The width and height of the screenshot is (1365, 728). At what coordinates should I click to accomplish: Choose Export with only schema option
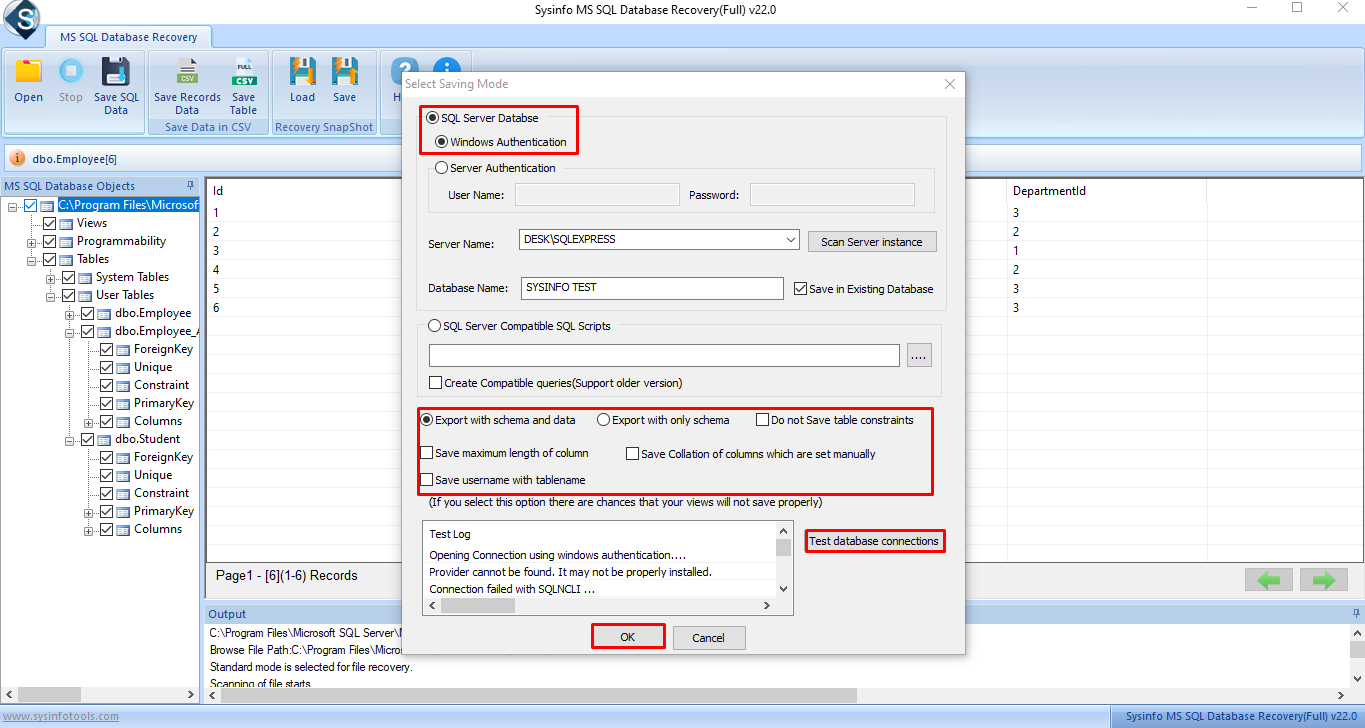click(603, 420)
